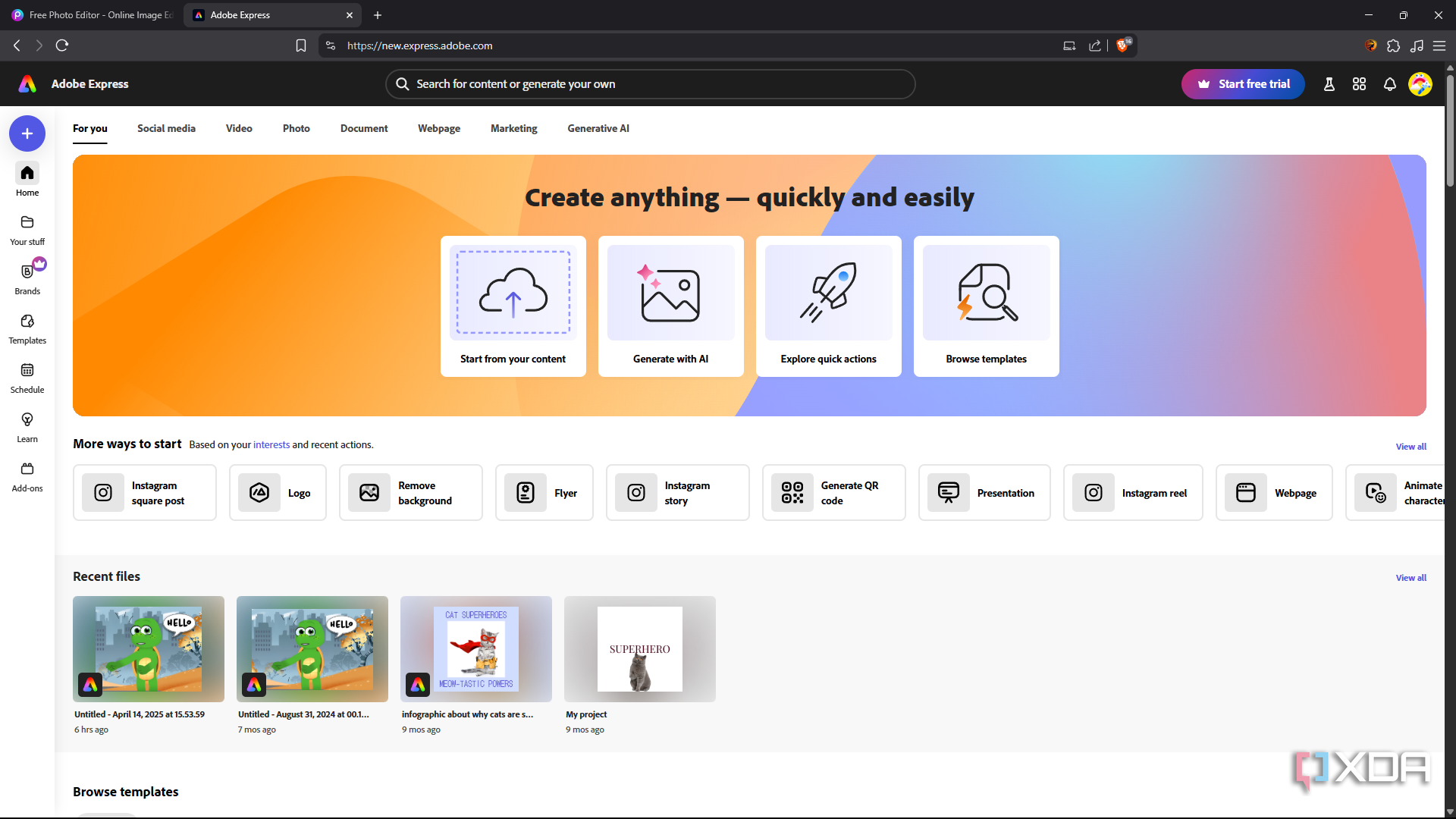Open the browser hamburger menu
The width and height of the screenshot is (1456, 819).
pos(1439,45)
